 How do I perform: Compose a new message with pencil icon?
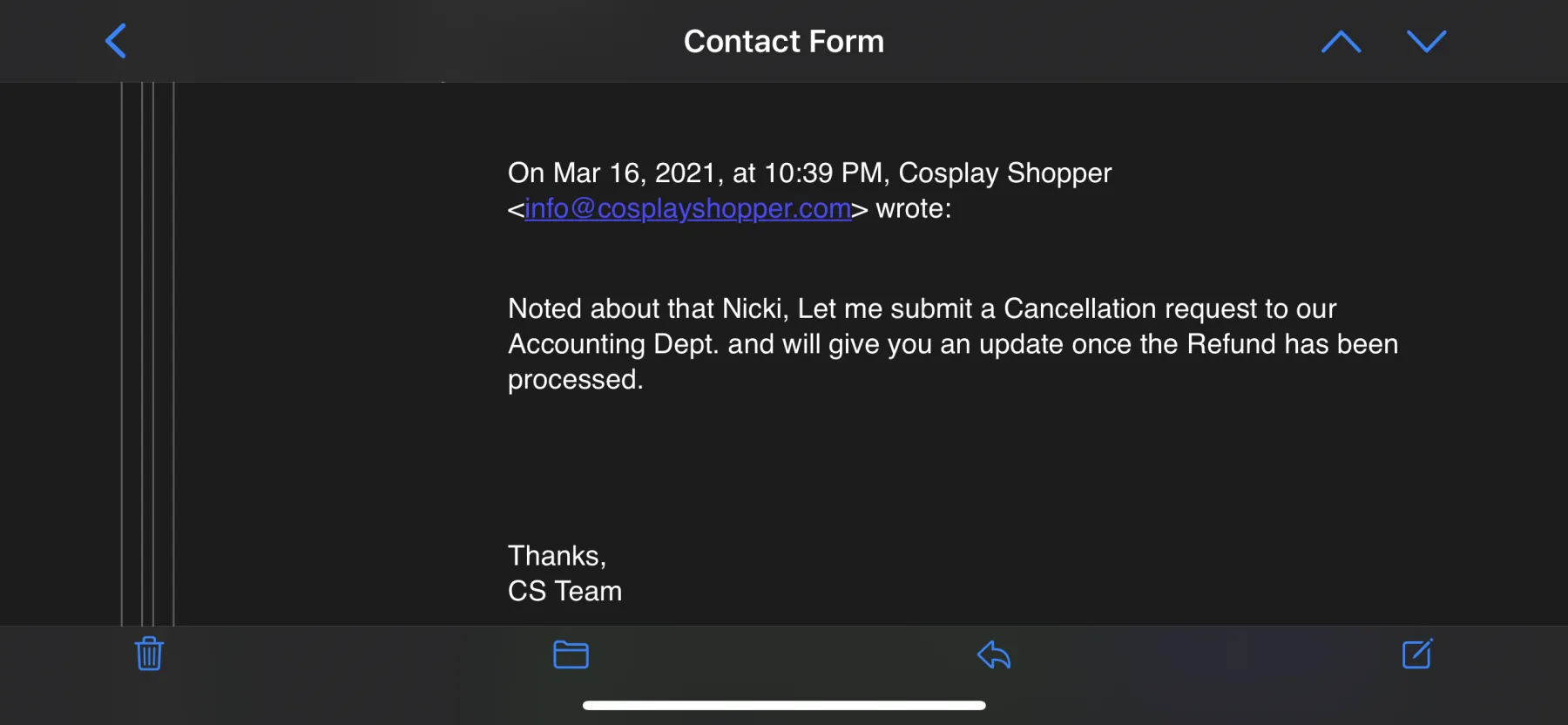pos(1417,654)
